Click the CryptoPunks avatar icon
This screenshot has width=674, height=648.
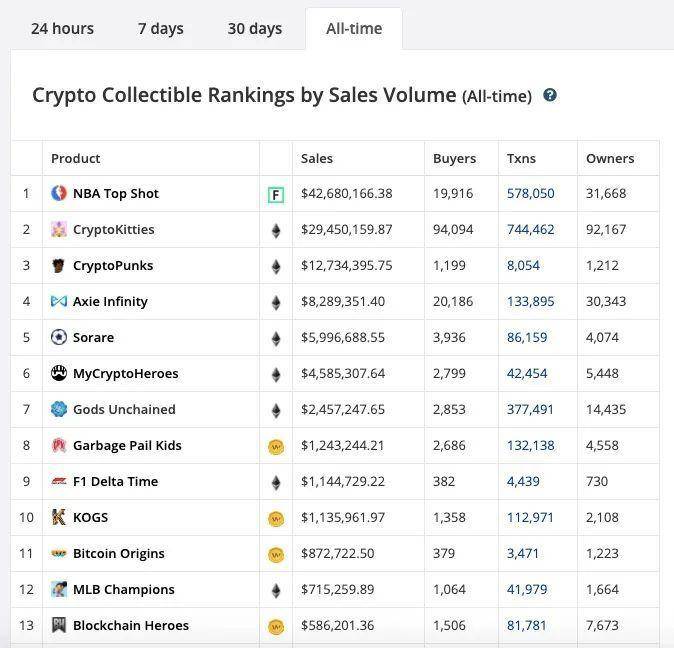(59, 266)
